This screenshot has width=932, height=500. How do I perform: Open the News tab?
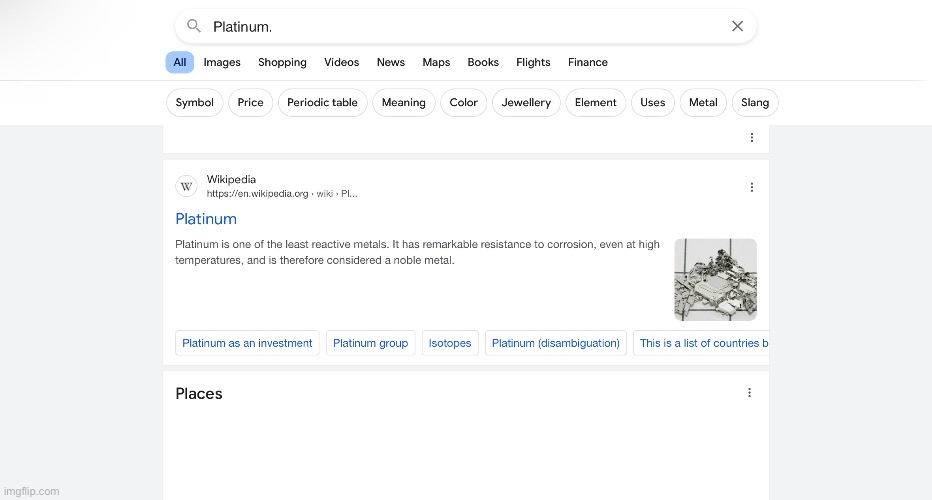coord(391,62)
